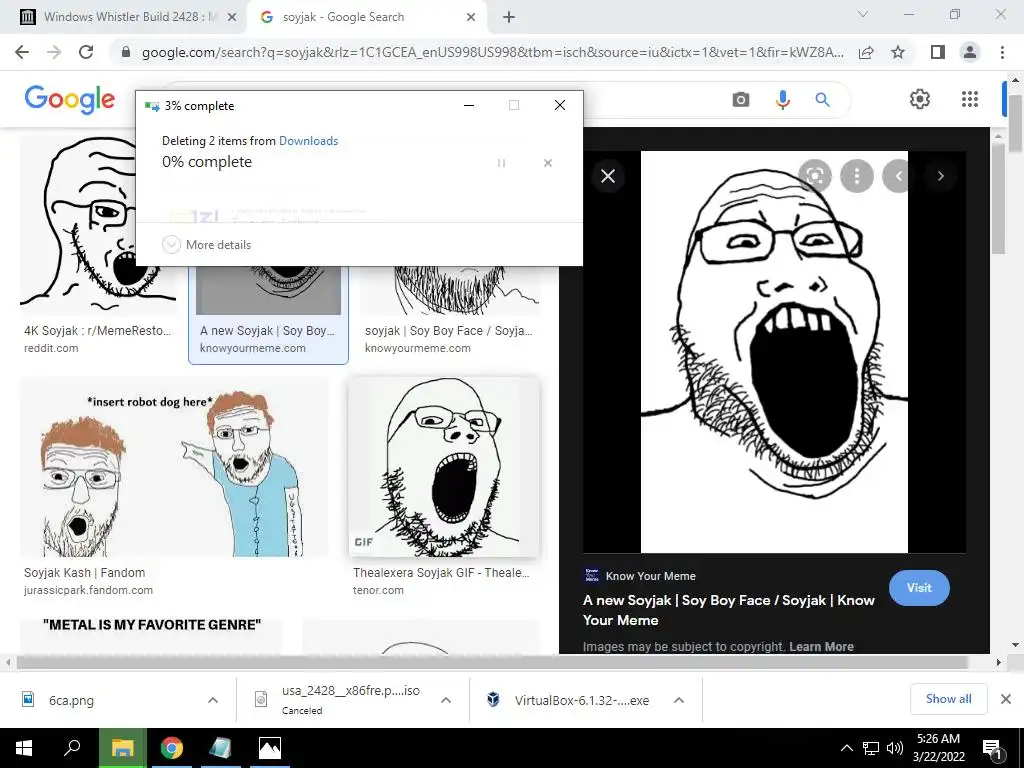The width and height of the screenshot is (1024, 768).
Task: Expand More details in delete dialog
Action: [x=206, y=244]
